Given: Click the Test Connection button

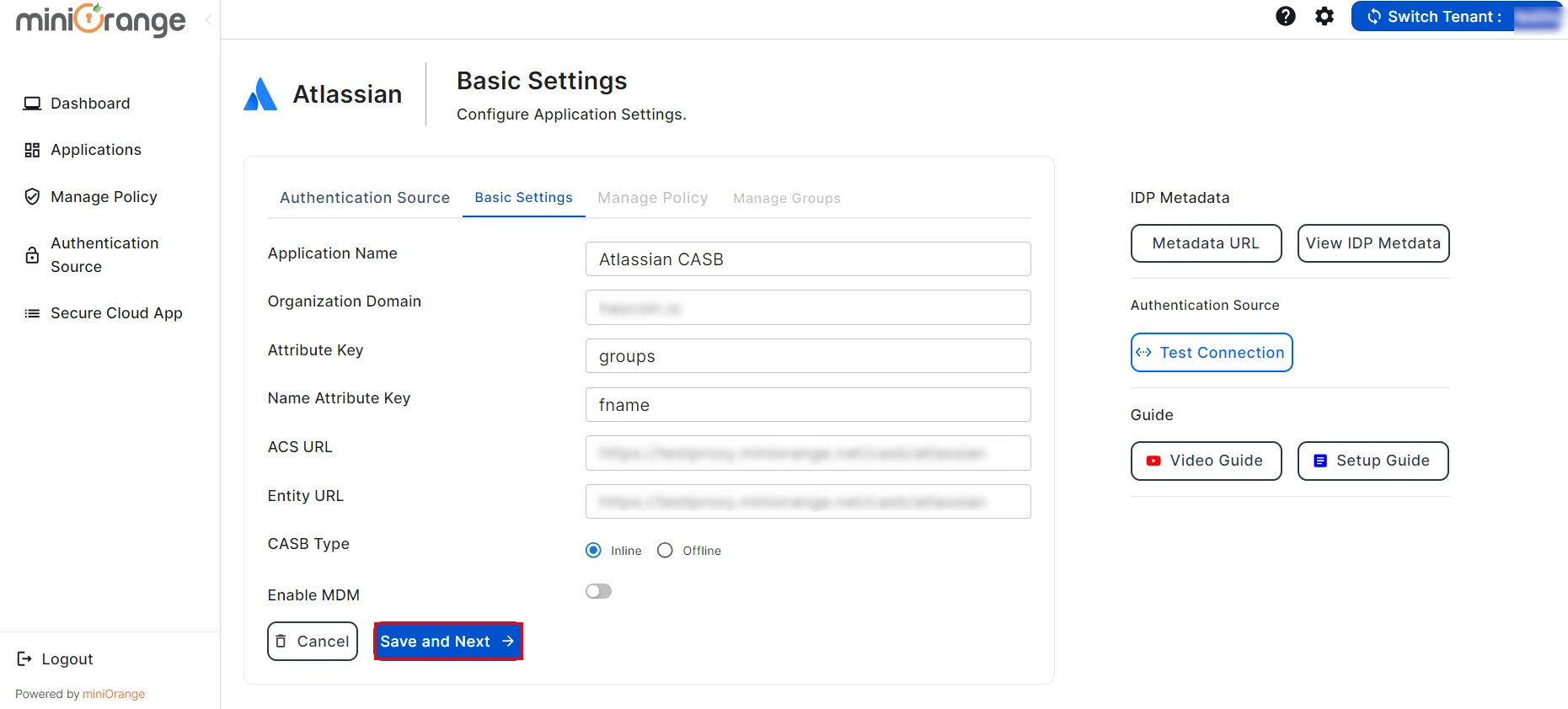Looking at the screenshot, I should pyautogui.click(x=1212, y=353).
